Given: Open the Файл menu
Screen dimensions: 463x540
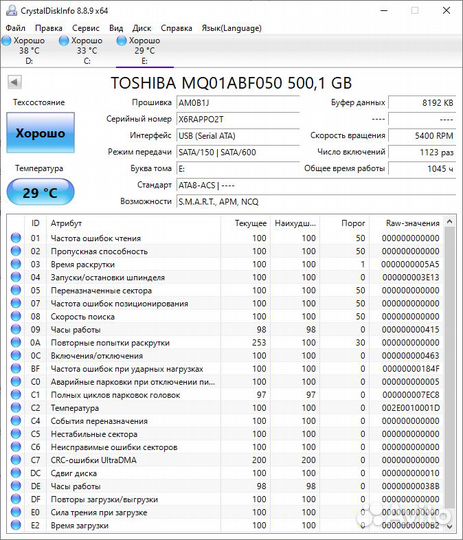Looking at the screenshot, I should pyautogui.click(x=15, y=28).
